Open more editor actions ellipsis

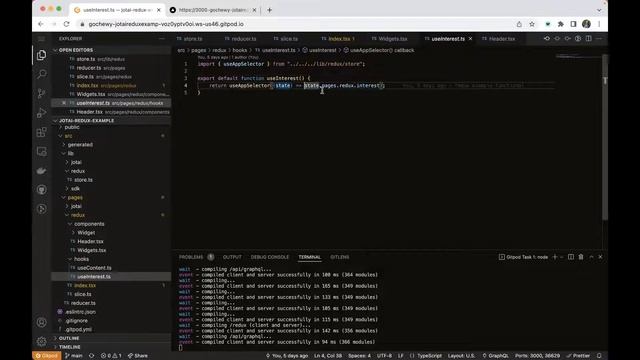599,38
